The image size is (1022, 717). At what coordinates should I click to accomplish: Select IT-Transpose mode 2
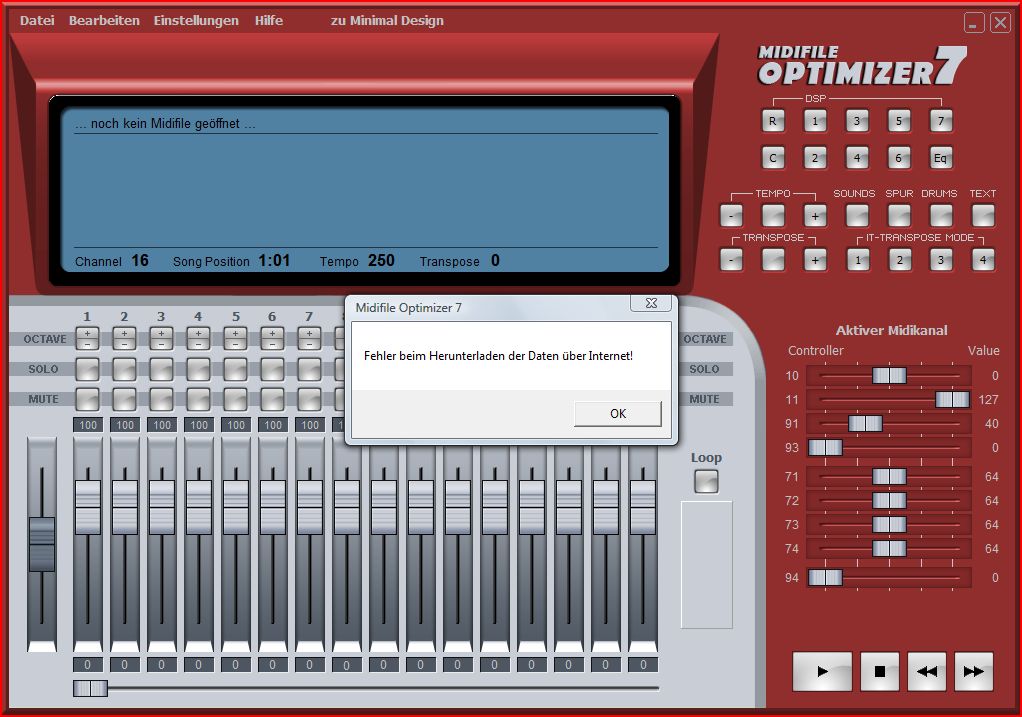pos(899,260)
